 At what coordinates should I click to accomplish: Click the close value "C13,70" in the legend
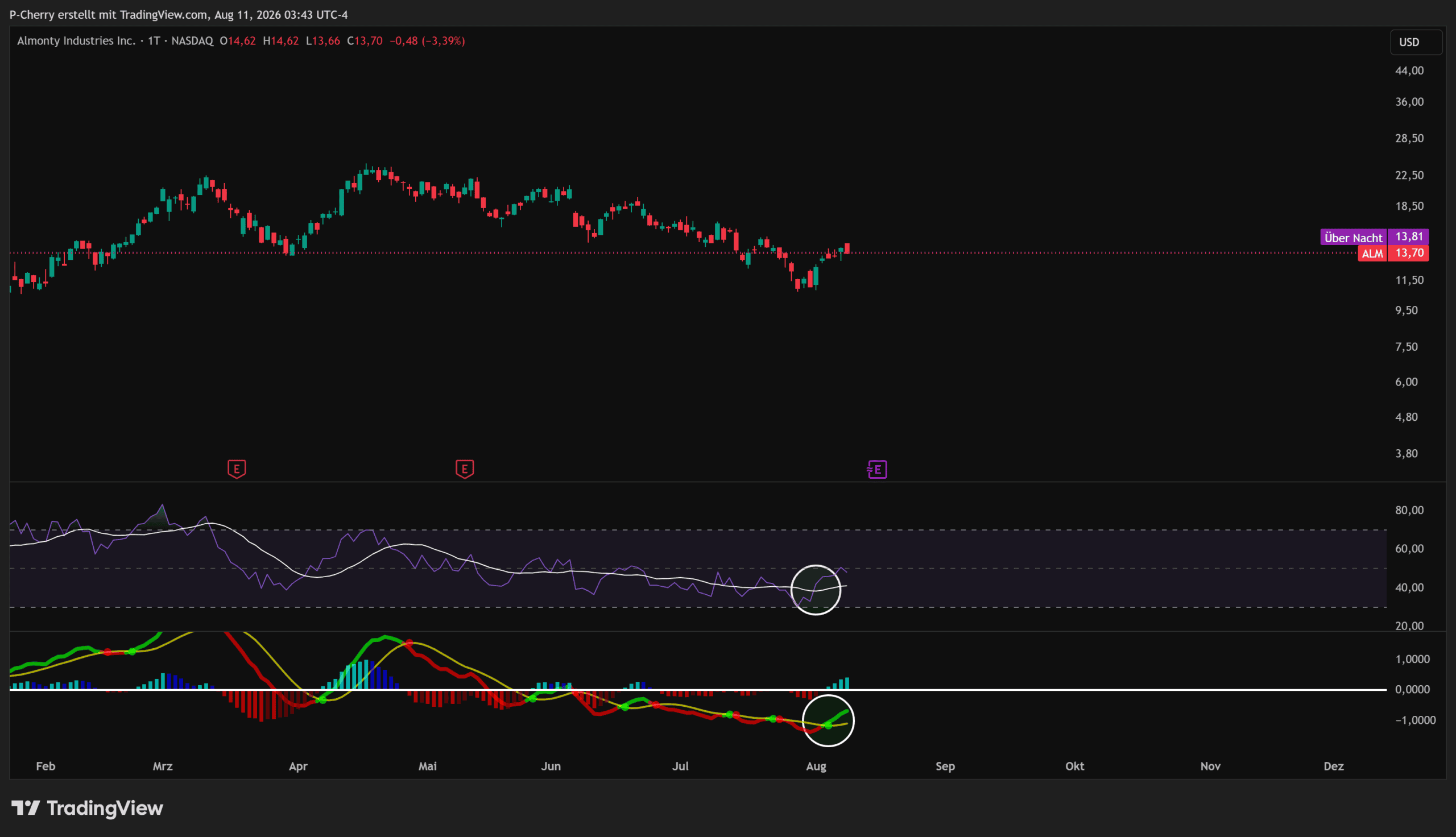click(365, 41)
